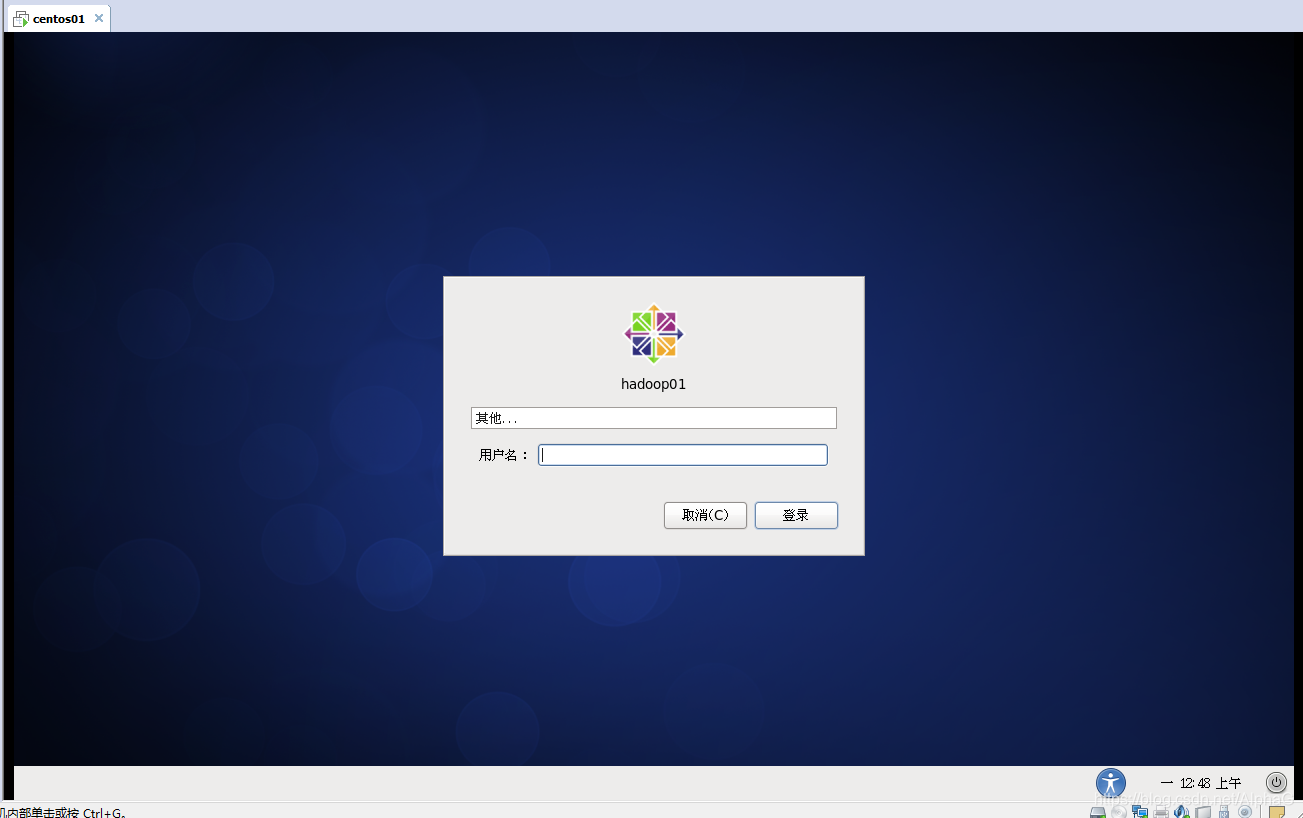The image size is (1303, 818).
Task: Click the VMware USB controller status icon
Action: [1224, 811]
